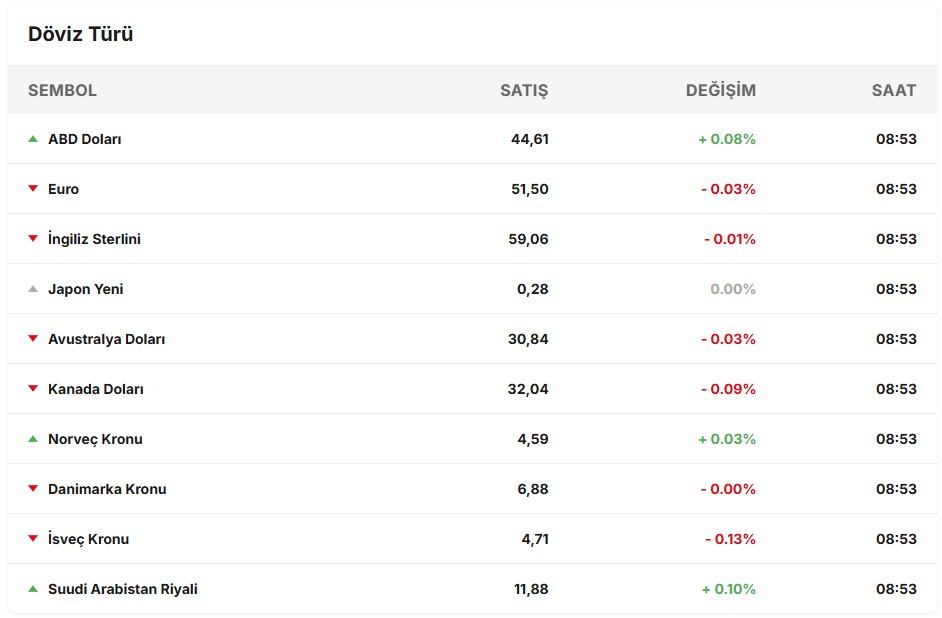Click the SATIŞ column header
The height and width of the screenshot is (618, 942).
524,90
